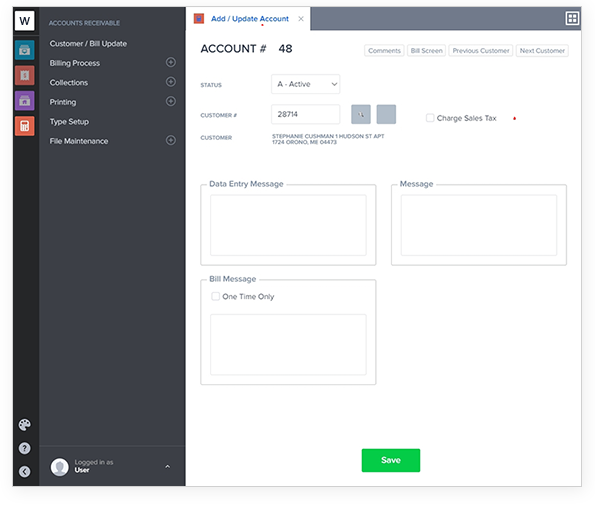The image size is (595, 513).
Task: Open the help question mark icon
Action: pyautogui.click(x=25, y=448)
